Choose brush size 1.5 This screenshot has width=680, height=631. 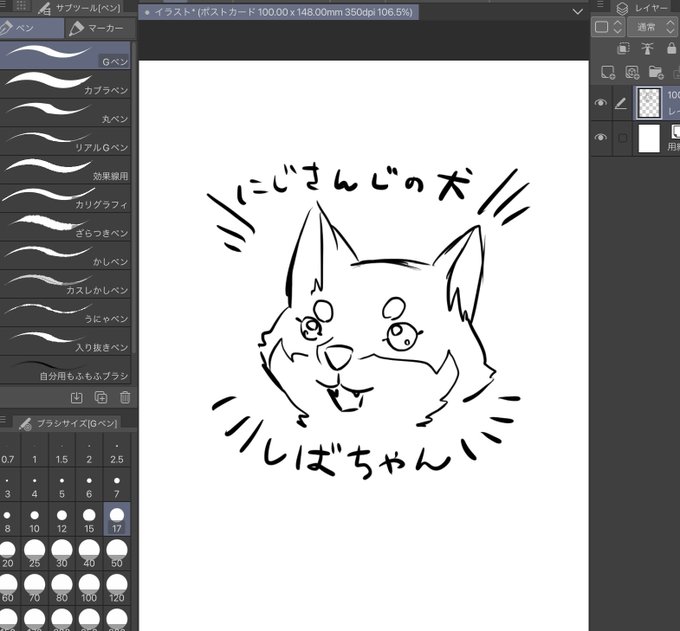tap(62, 451)
